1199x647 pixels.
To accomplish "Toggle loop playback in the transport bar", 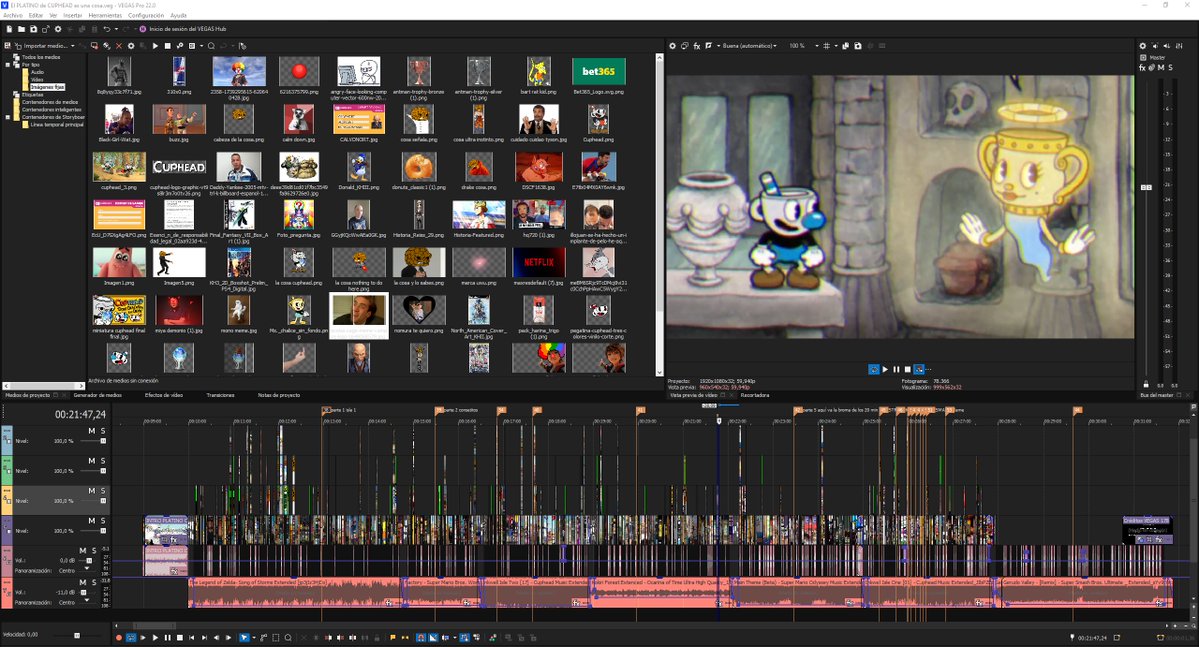I will (131, 637).
